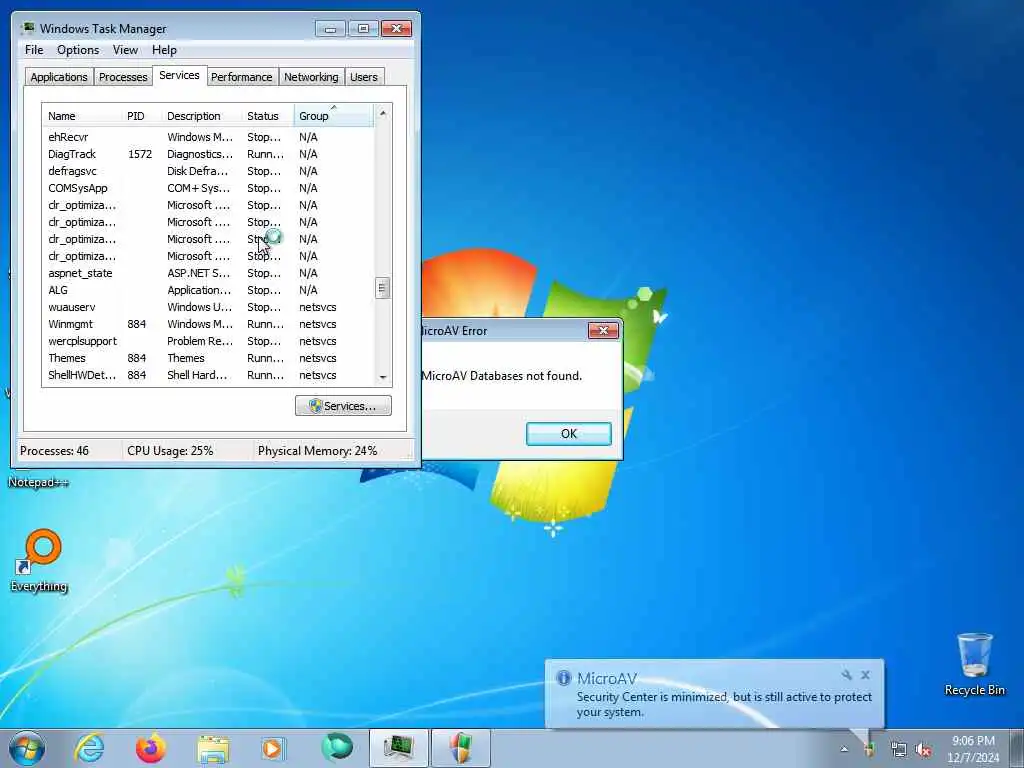Screen dimensions: 1024x768
Task: Click Show Desktop button at taskbar end
Action: [1017, 749]
